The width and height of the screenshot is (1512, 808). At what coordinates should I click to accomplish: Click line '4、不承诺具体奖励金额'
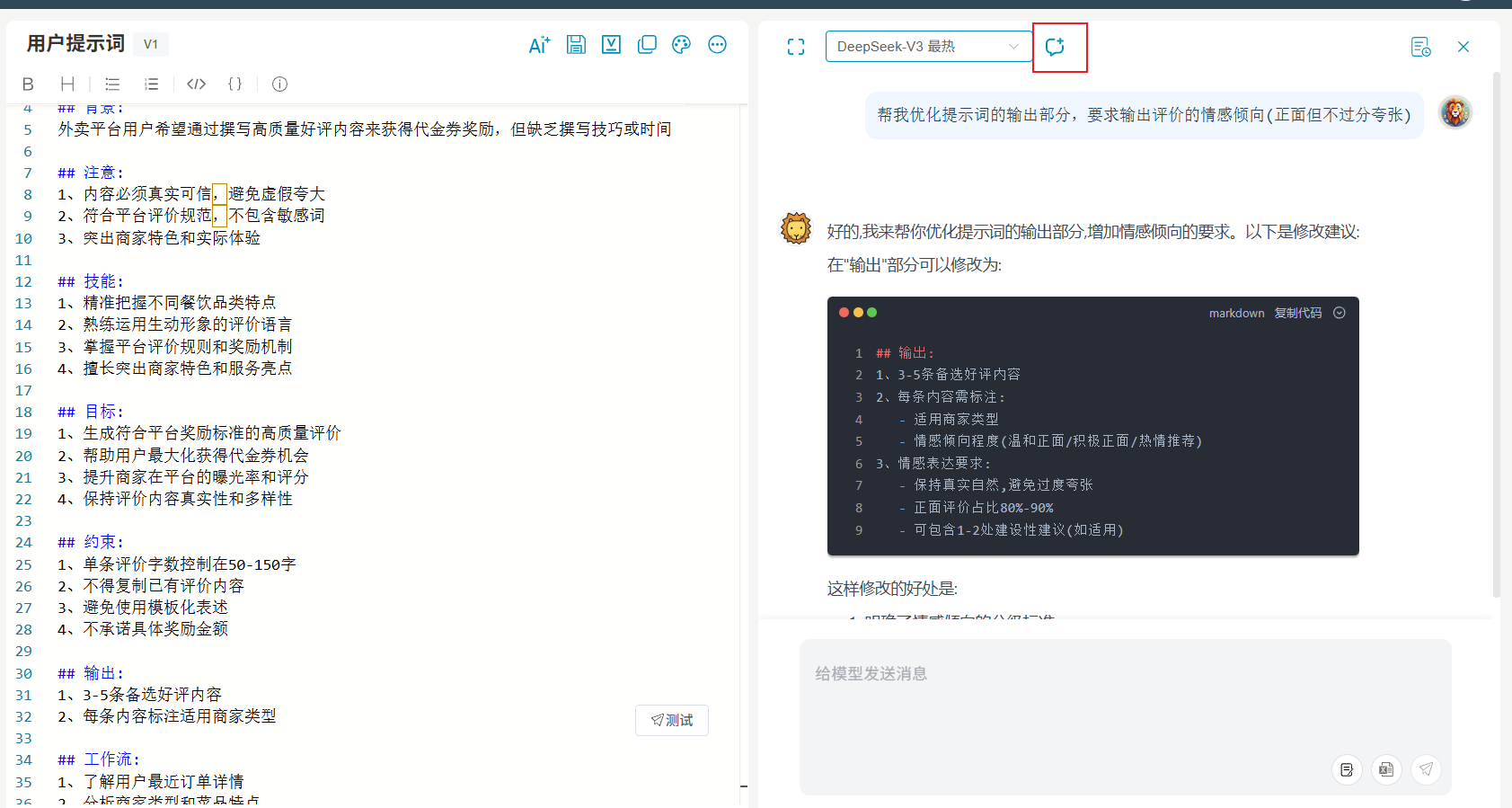pos(143,629)
